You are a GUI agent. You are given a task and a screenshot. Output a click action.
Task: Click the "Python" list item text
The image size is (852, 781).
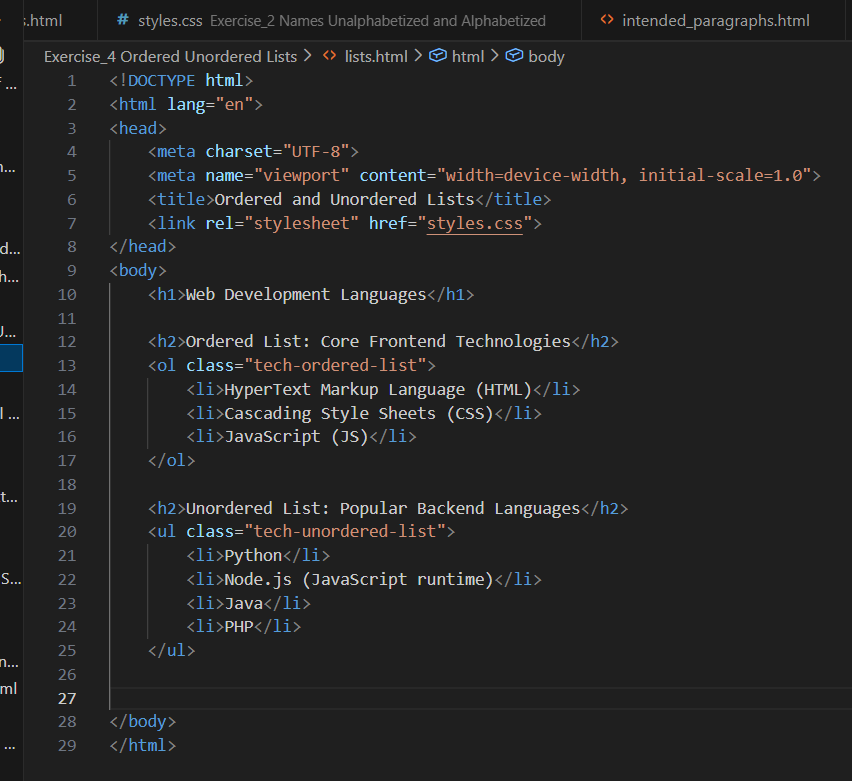tap(254, 556)
